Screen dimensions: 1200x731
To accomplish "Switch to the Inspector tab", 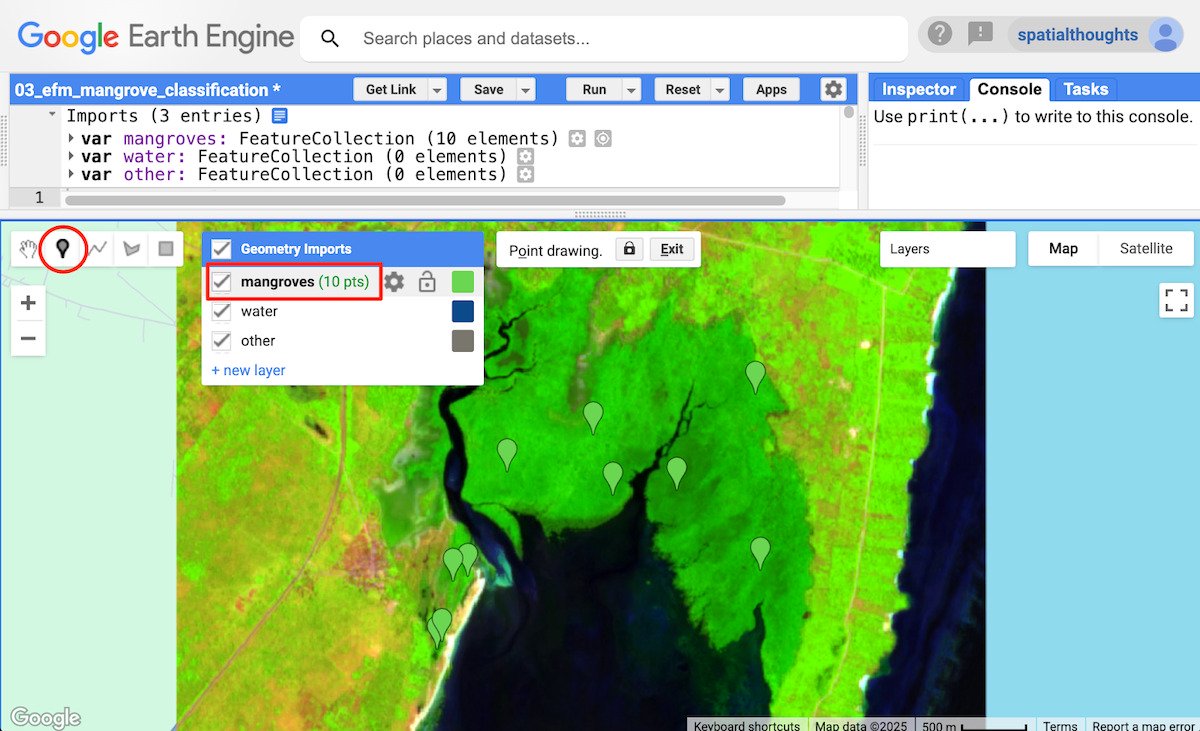I will point(919,89).
